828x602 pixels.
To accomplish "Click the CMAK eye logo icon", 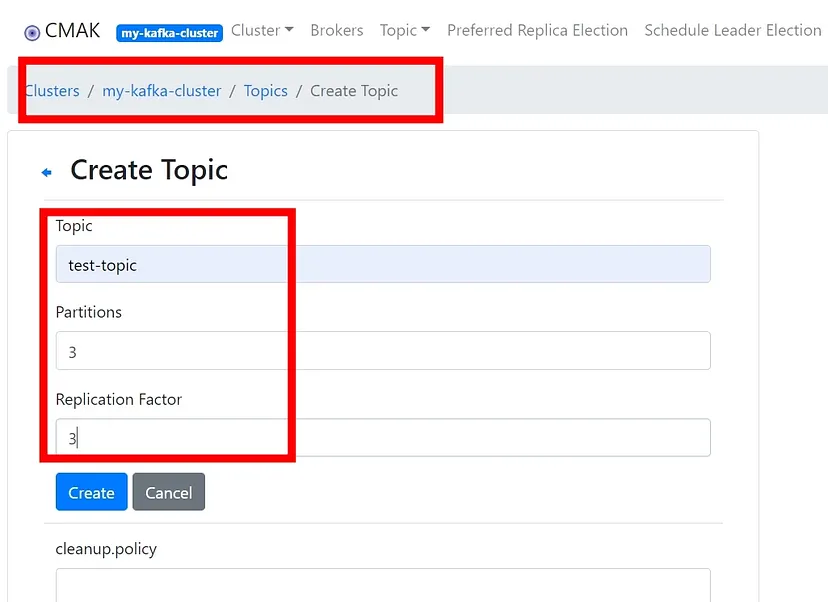I will coord(32,33).
